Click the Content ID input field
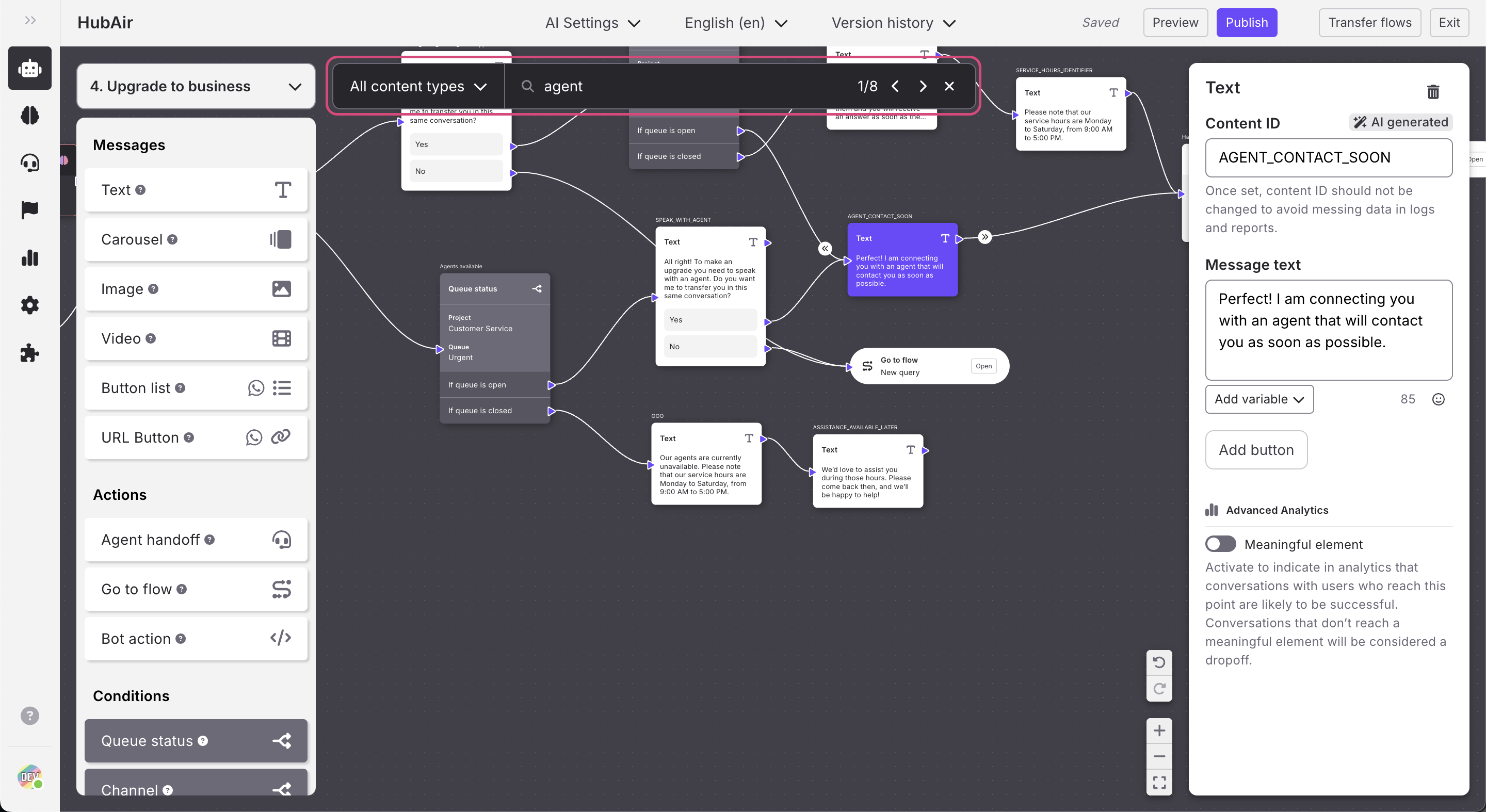This screenshot has width=1486, height=812. (1328, 157)
